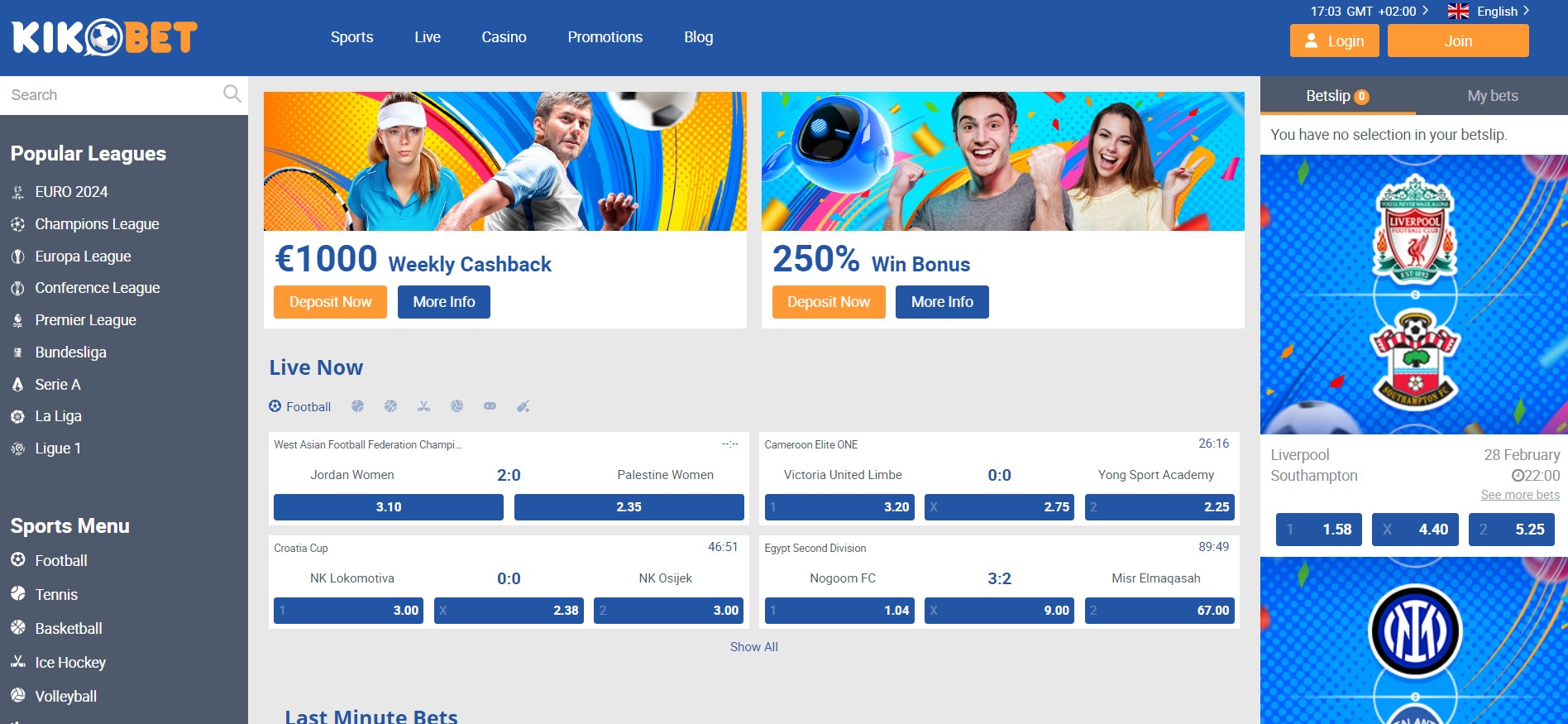Click the Tennis icon in Sports Menu

coord(17,594)
